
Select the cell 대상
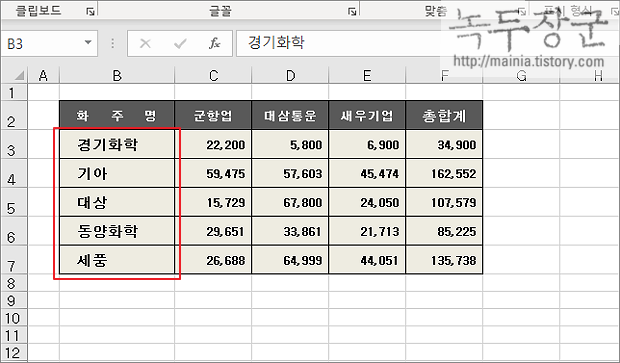(117, 202)
